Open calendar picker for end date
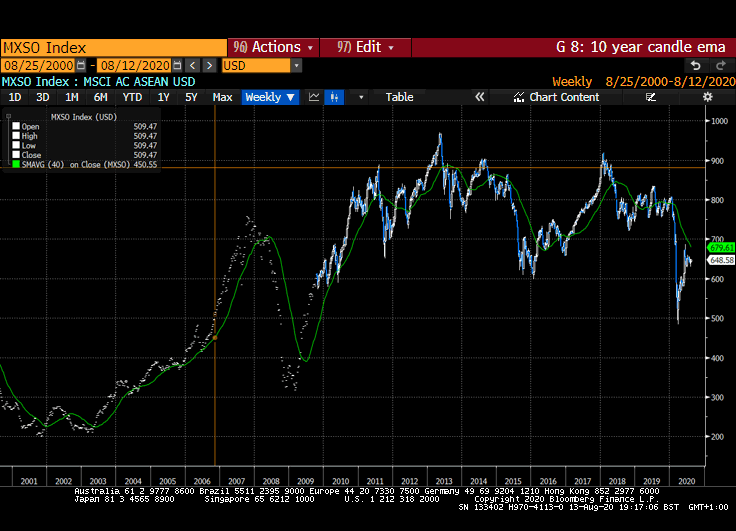The height and width of the screenshot is (531, 736). point(178,65)
